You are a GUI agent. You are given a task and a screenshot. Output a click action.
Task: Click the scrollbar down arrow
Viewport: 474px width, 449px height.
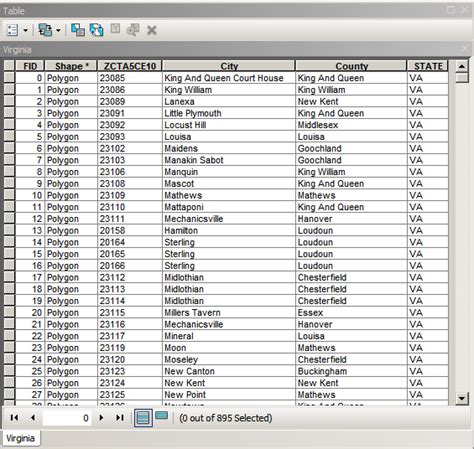(462, 398)
